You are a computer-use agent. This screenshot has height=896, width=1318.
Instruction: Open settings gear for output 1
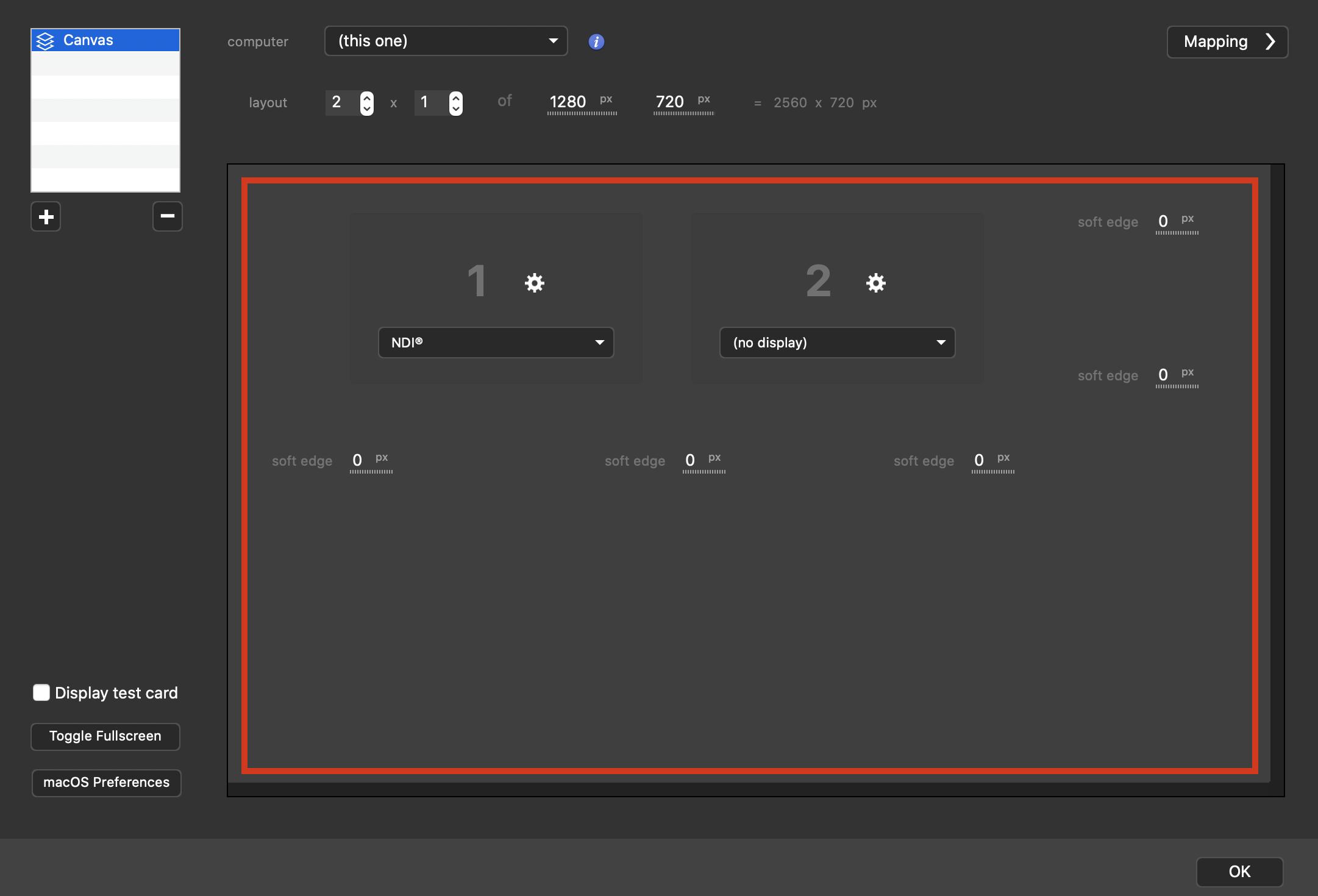[x=534, y=283]
